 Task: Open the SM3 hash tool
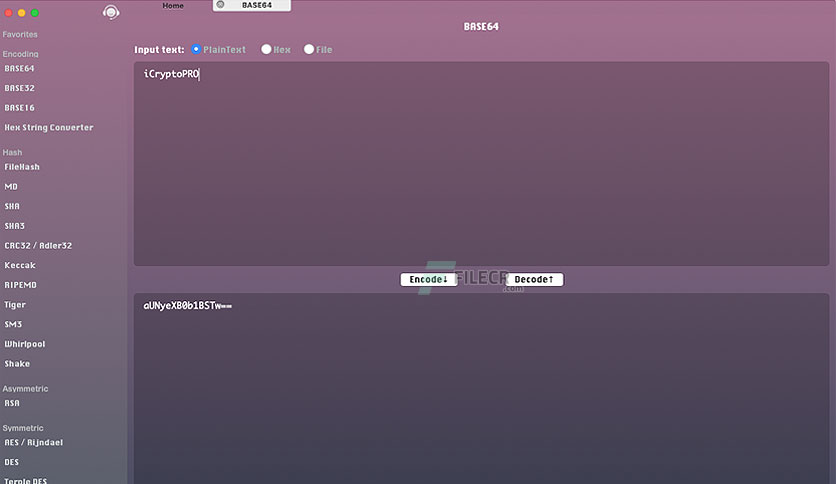[x=13, y=324]
